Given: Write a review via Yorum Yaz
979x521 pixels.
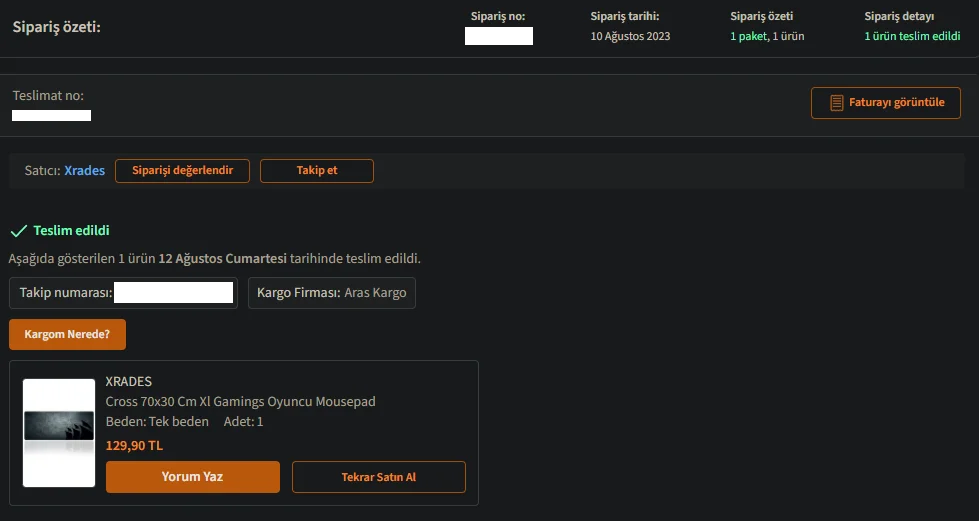Looking at the screenshot, I should (193, 477).
